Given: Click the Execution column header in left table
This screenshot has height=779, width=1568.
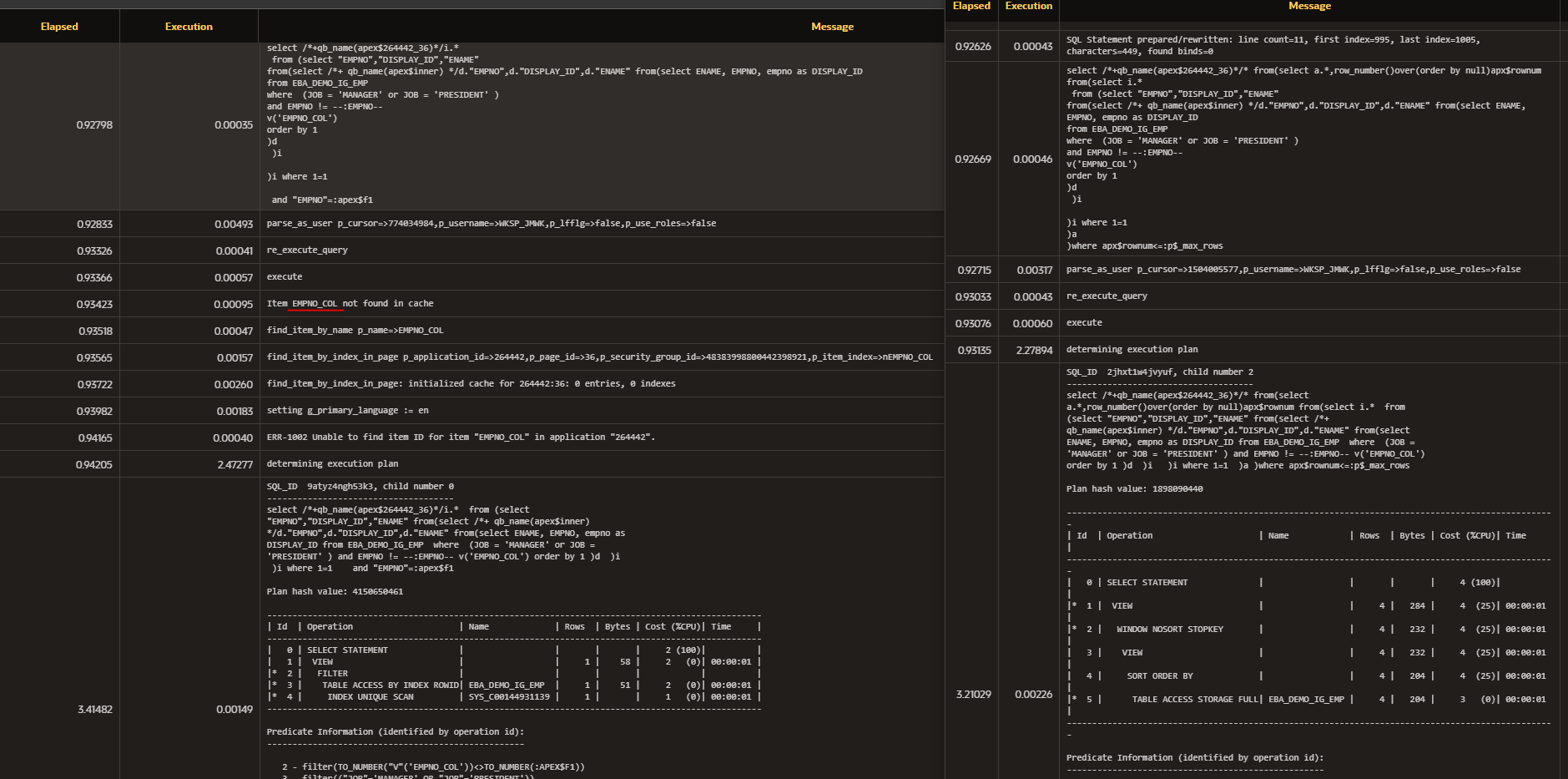Looking at the screenshot, I should (189, 27).
